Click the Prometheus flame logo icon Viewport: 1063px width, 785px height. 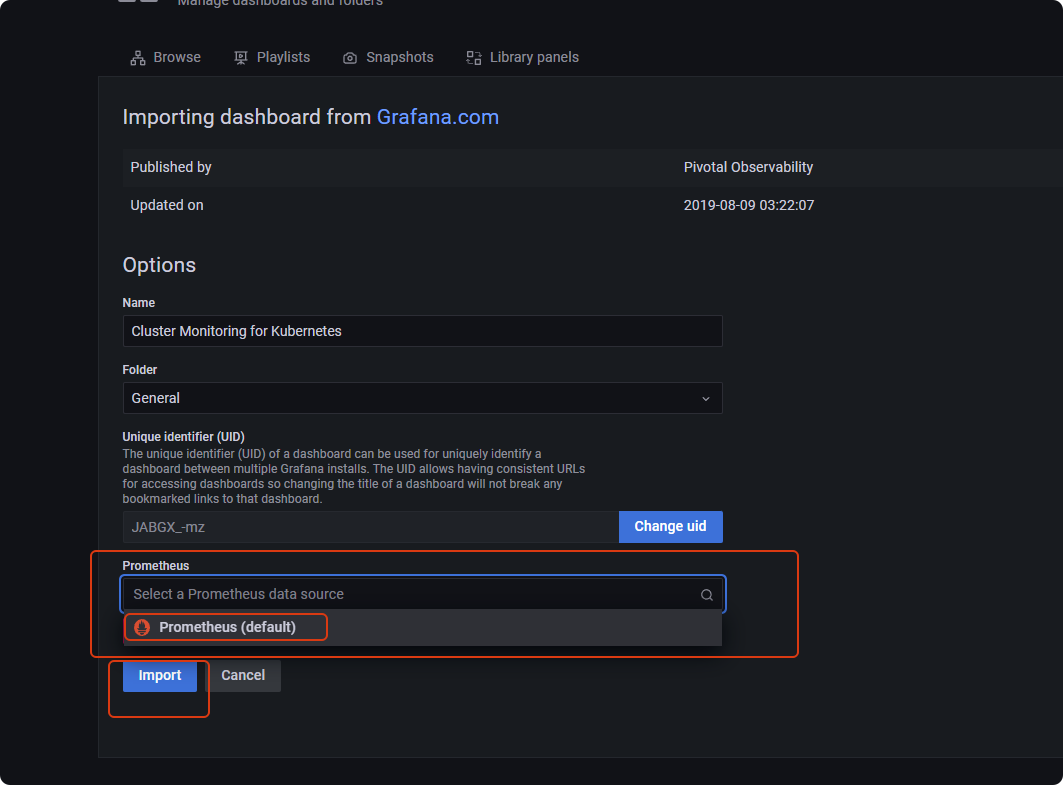click(x=142, y=628)
